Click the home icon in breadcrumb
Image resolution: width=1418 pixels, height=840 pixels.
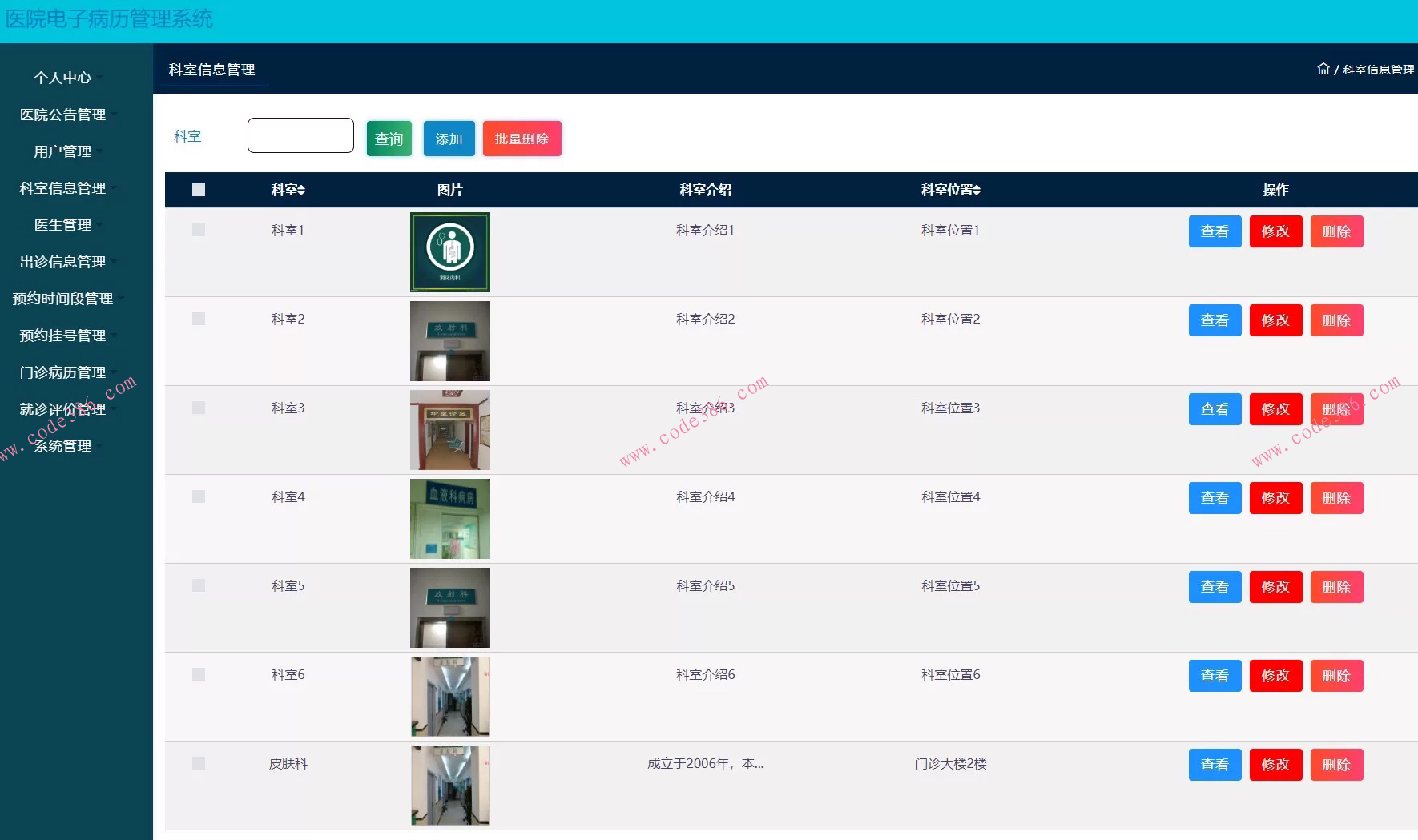pyautogui.click(x=1323, y=69)
